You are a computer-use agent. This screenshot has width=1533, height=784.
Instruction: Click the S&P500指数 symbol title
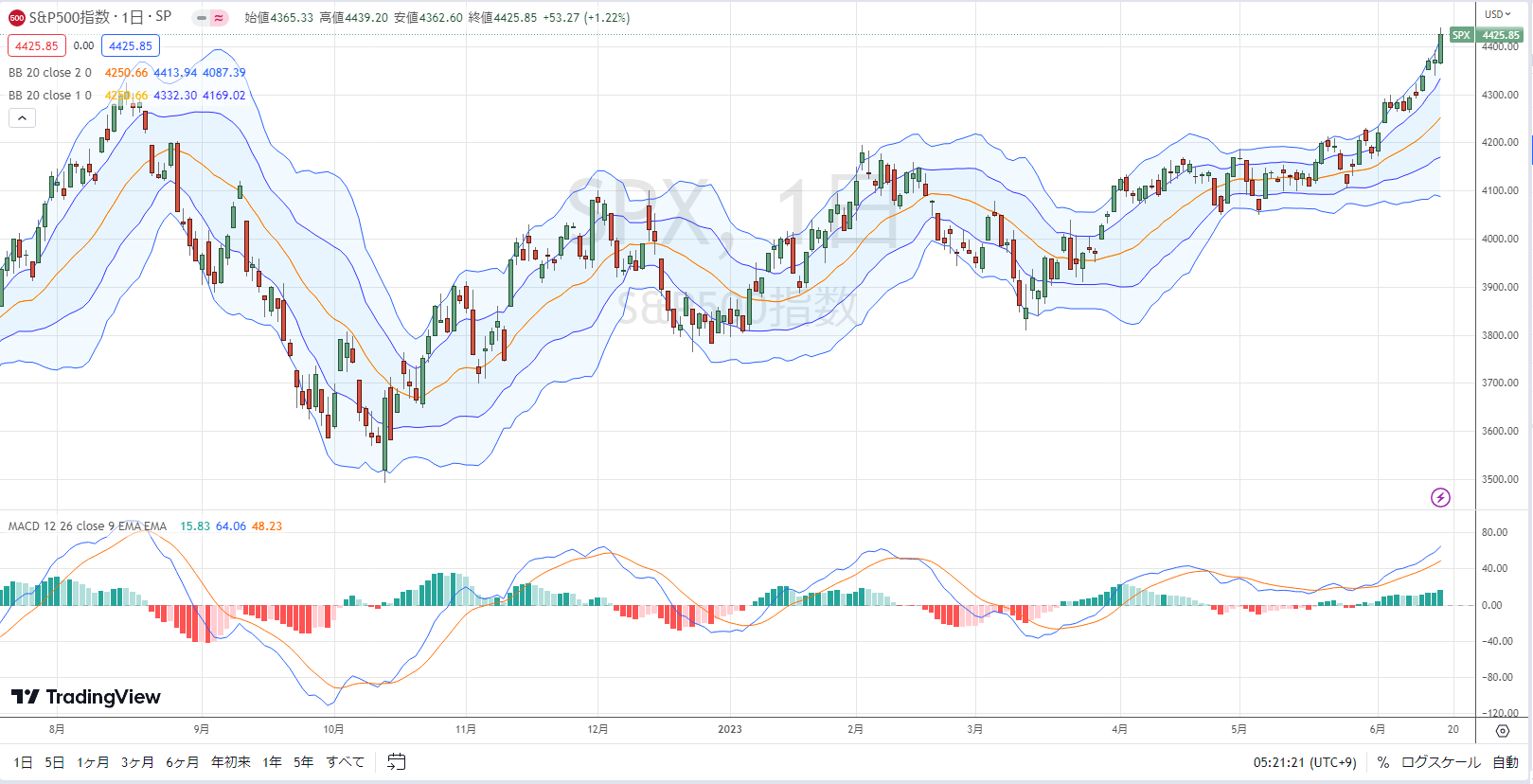pyautogui.click(x=69, y=17)
